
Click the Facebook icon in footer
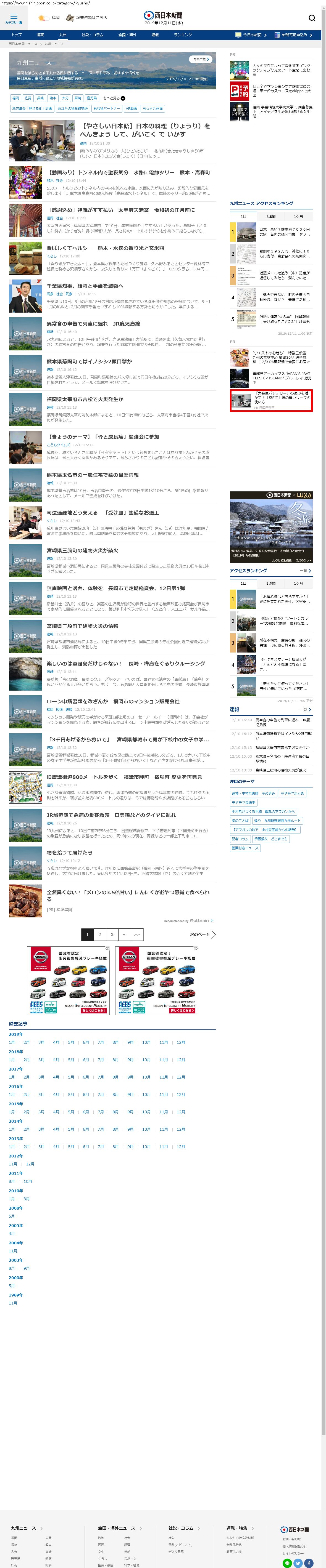[x=309, y=1562]
